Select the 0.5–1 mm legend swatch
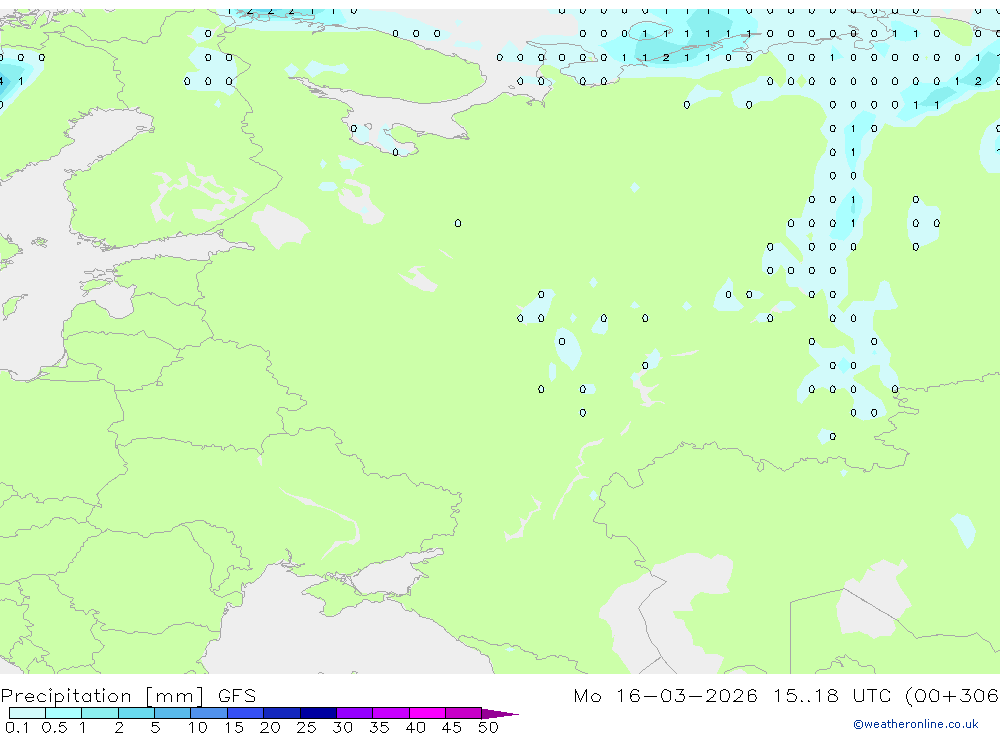Image resolution: width=1000 pixels, height=733 pixels. pos(64,713)
